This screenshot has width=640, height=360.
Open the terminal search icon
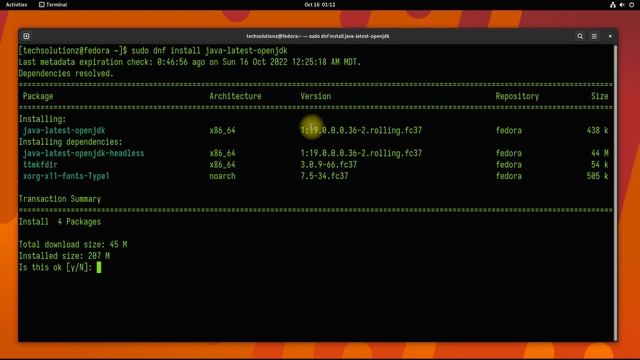[580, 36]
